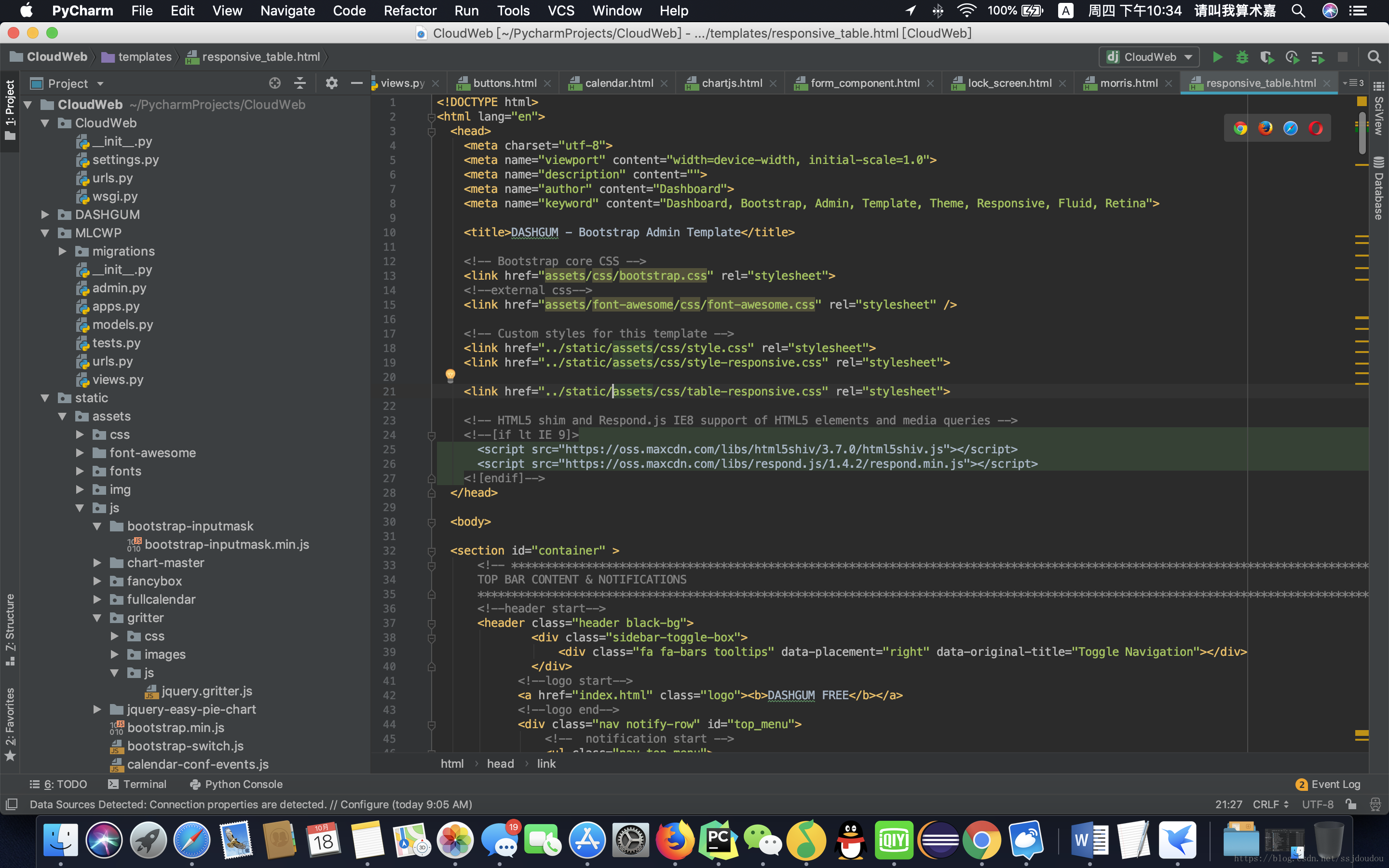
Task: Open the Refactor menu
Action: pyautogui.click(x=410, y=11)
